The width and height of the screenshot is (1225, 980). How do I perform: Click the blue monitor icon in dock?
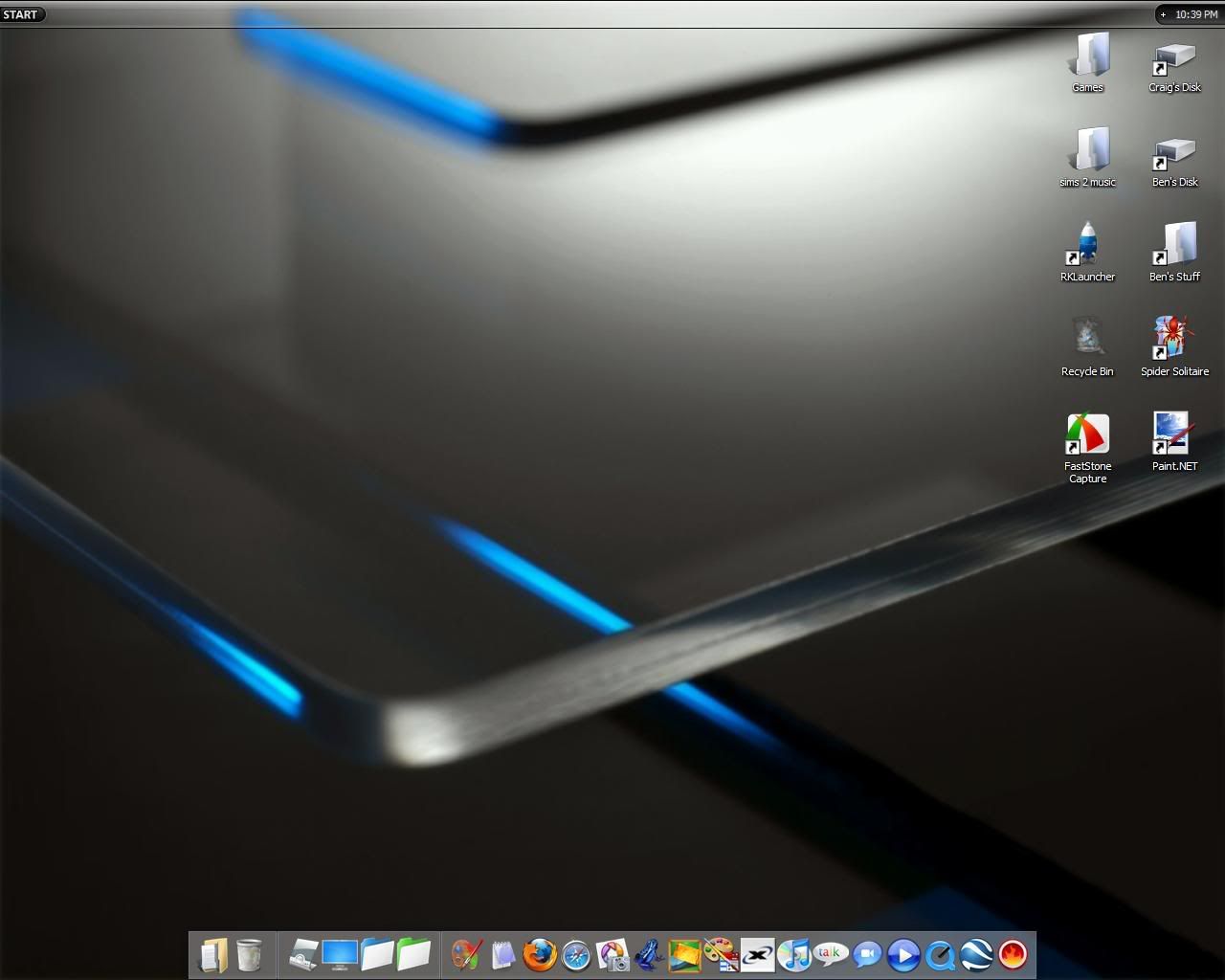(x=340, y=954)
